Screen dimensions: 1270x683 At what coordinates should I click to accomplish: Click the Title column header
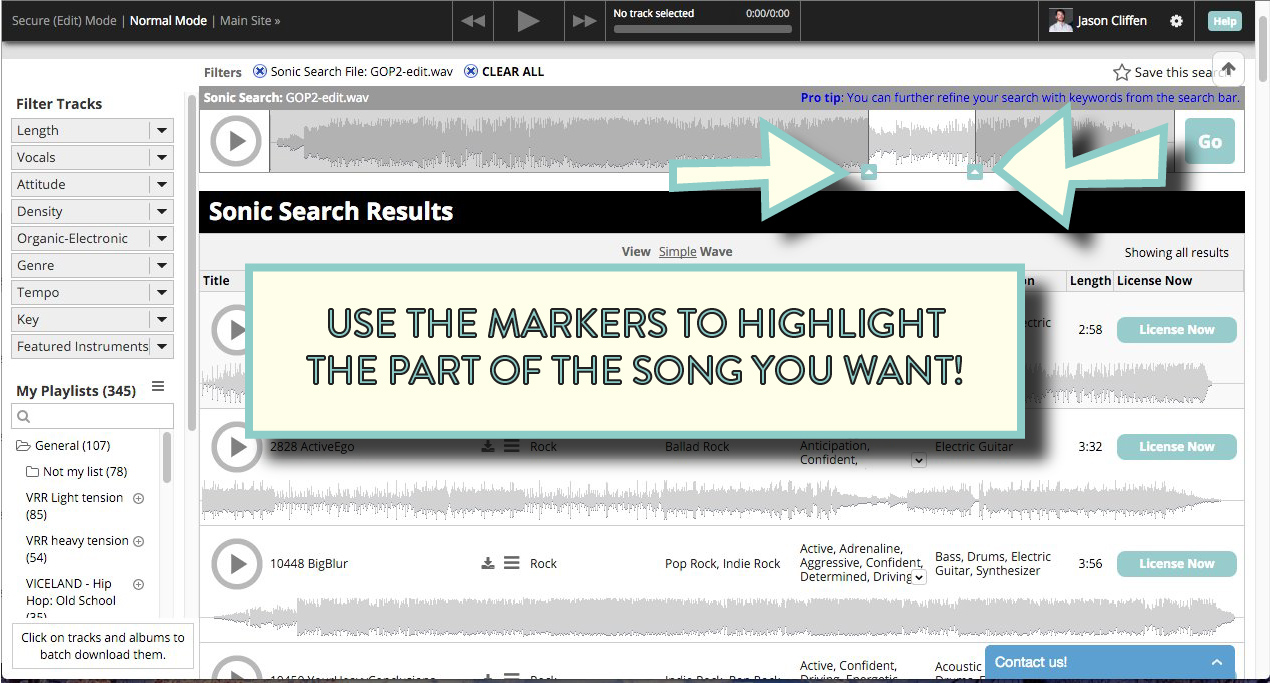click(217, 281)
